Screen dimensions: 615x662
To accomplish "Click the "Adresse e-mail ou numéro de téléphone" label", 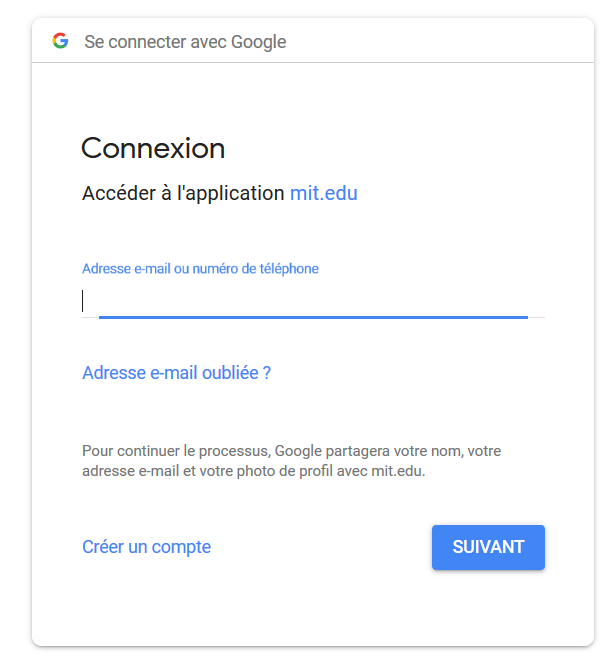I will tap(200, 269).
